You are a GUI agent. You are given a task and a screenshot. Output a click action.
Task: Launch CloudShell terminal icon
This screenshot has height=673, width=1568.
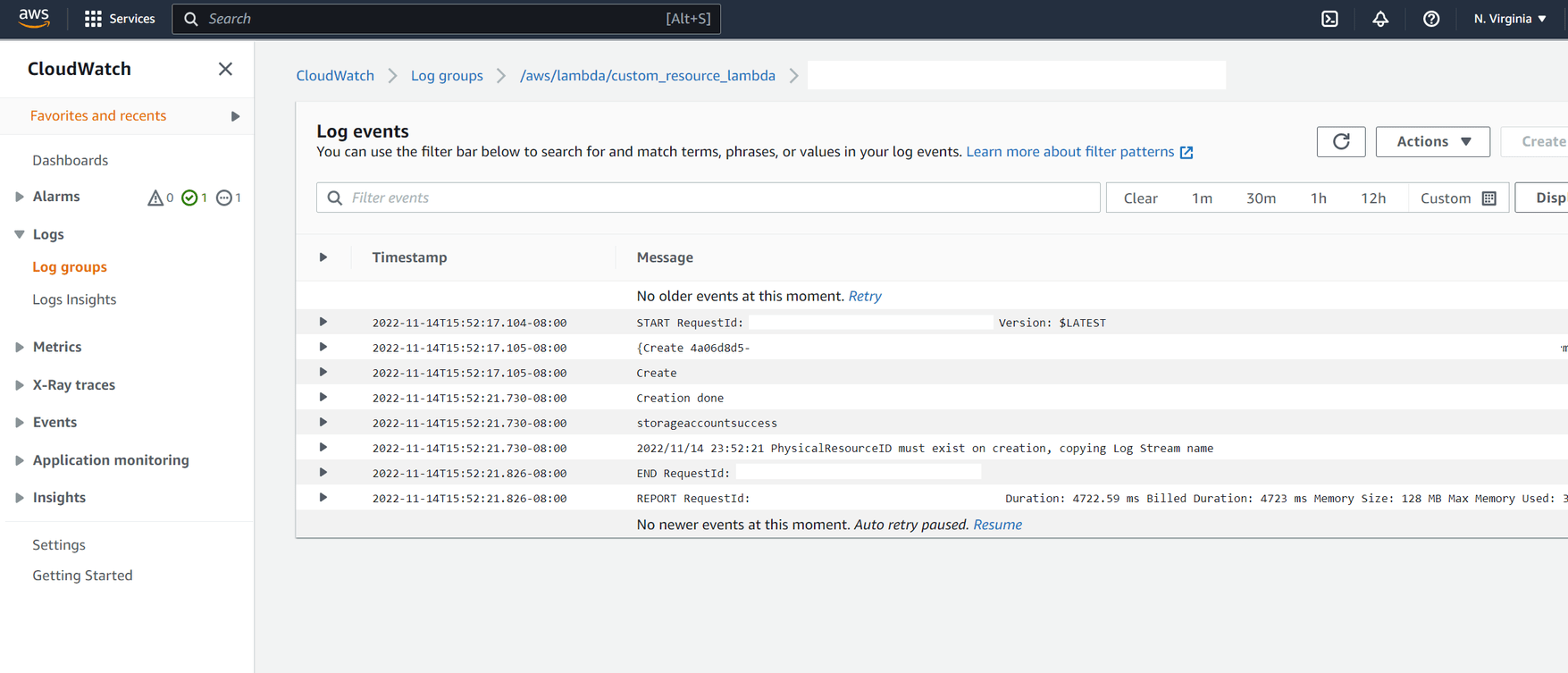tap(1329, 19)
